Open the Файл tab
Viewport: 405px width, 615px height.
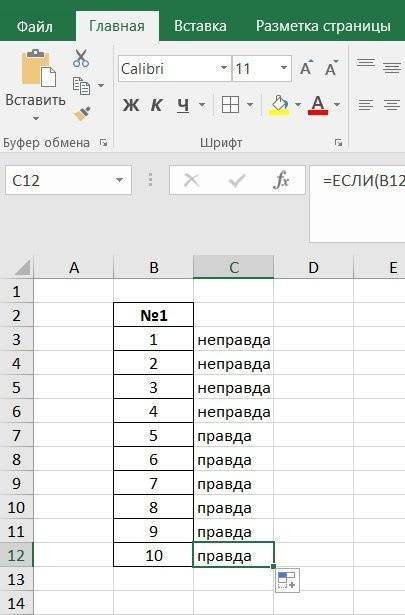tap(35, 26)
